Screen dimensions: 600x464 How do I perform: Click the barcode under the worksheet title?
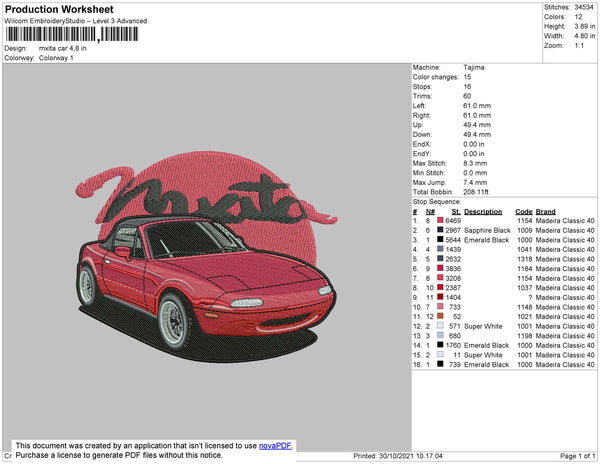(x=70, y=34)
